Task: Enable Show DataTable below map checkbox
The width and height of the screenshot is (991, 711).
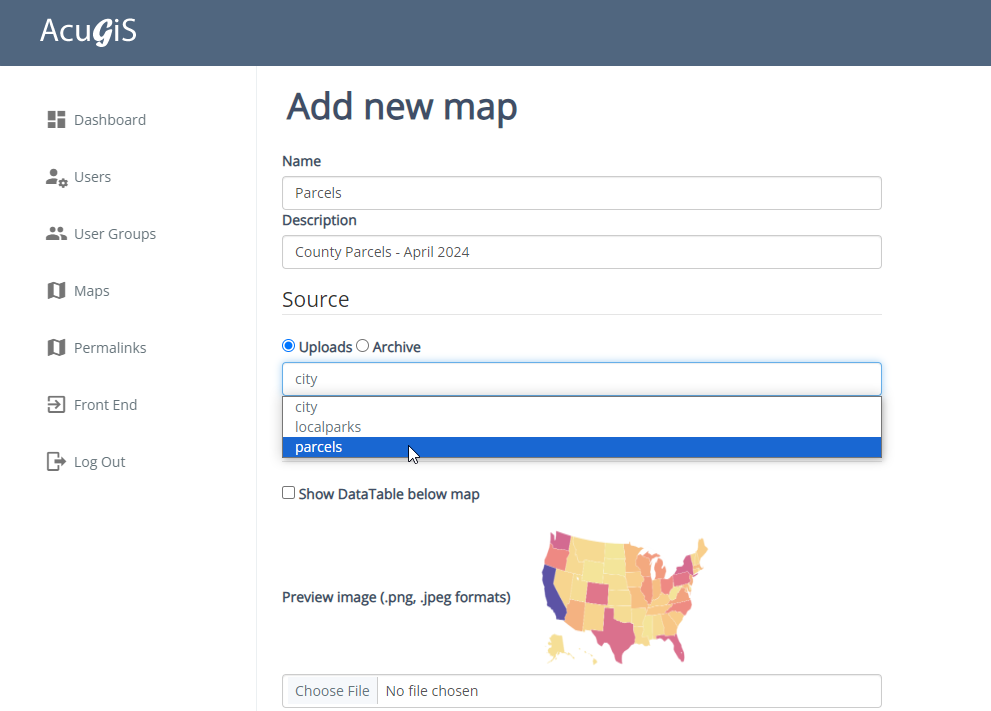Action: 289,493
